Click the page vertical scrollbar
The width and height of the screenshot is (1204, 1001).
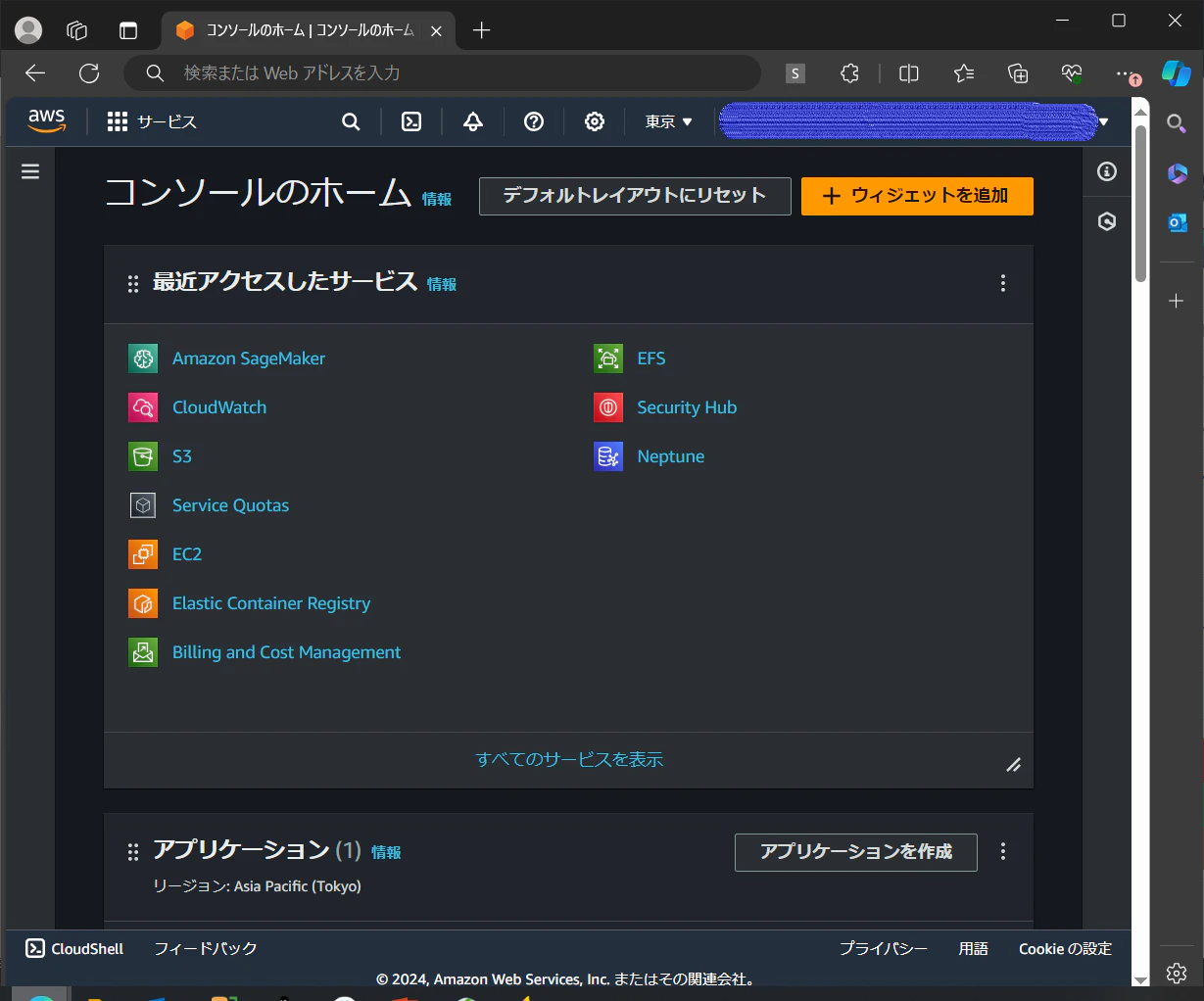click(x=1140, y=204)
